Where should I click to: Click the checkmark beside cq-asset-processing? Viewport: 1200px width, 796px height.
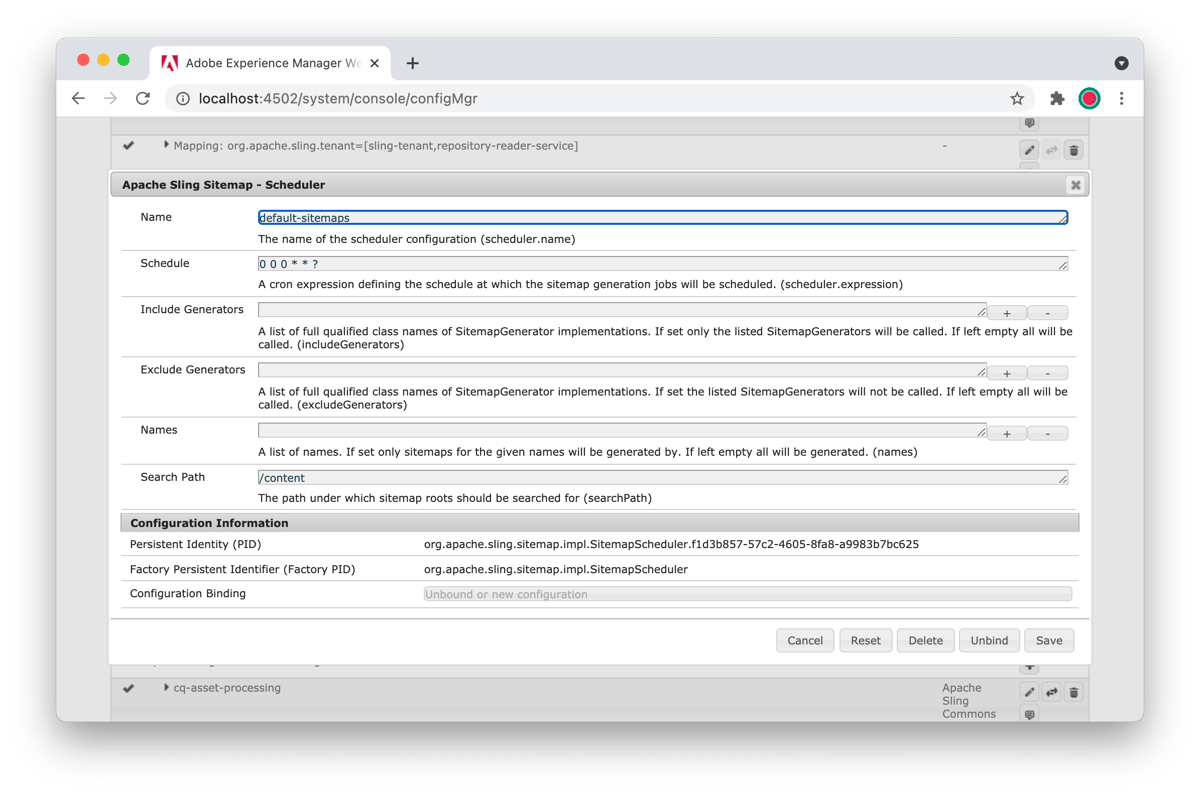tap(127, 688)
